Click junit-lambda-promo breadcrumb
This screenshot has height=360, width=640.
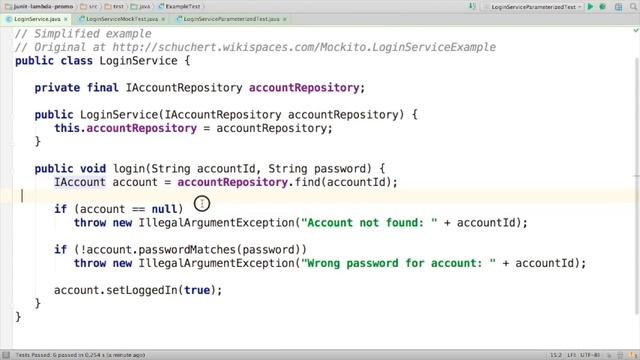point(39,7)
